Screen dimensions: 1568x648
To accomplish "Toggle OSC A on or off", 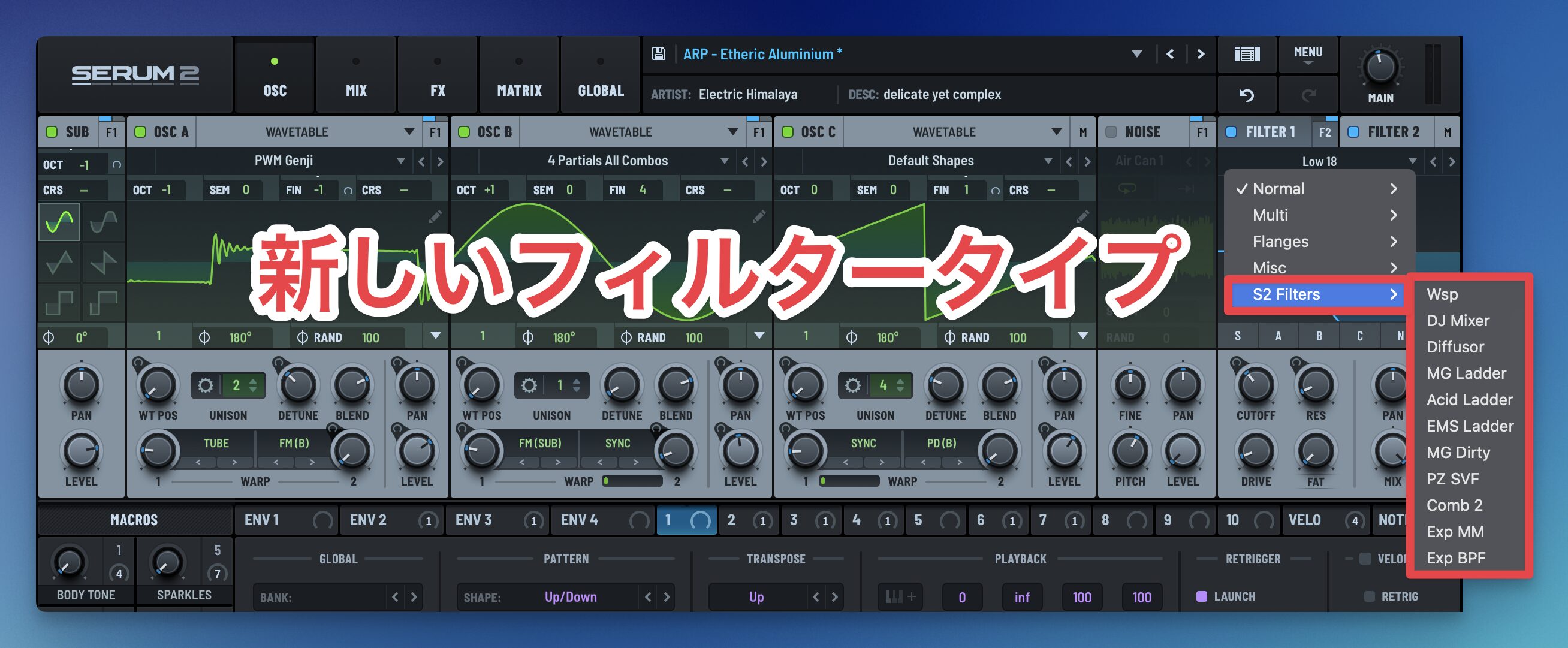I will [x=141, y=132].
